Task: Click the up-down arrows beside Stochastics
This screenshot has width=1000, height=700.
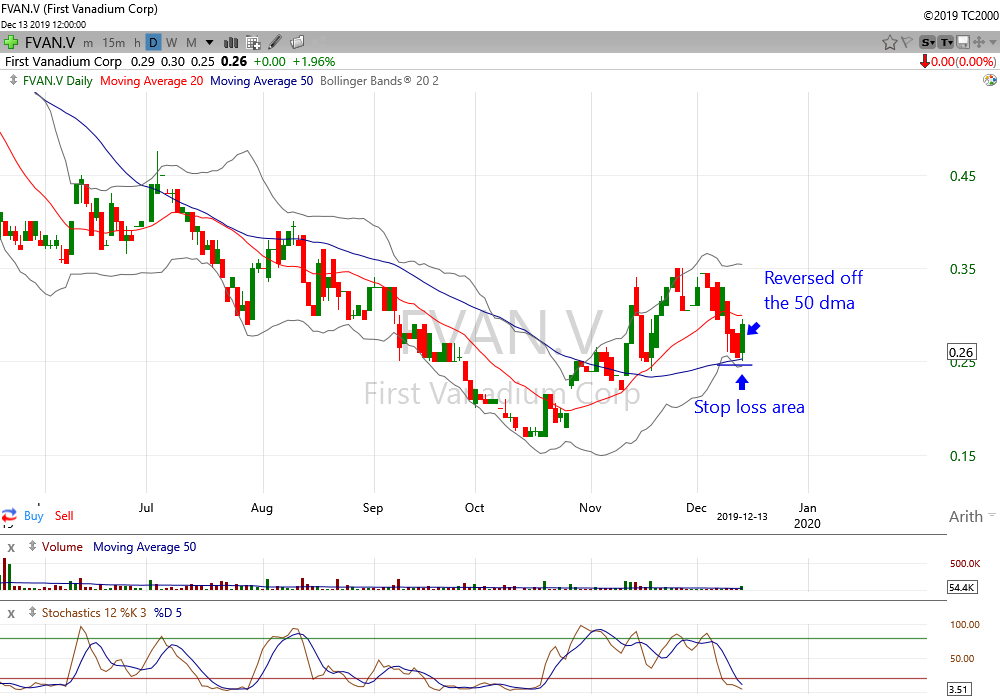Action: pyautogui.click(x=32, y=612)
